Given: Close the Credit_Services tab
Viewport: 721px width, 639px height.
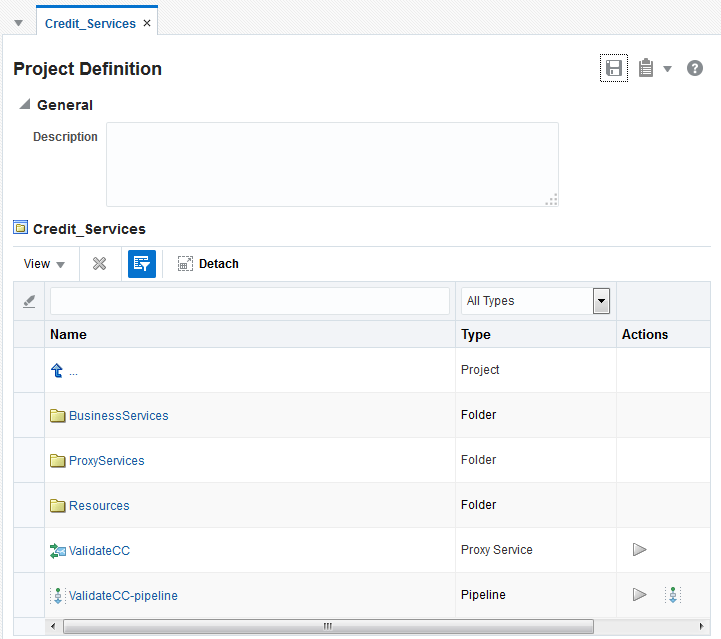Looking at the screenshot, I should coord(147,23).
